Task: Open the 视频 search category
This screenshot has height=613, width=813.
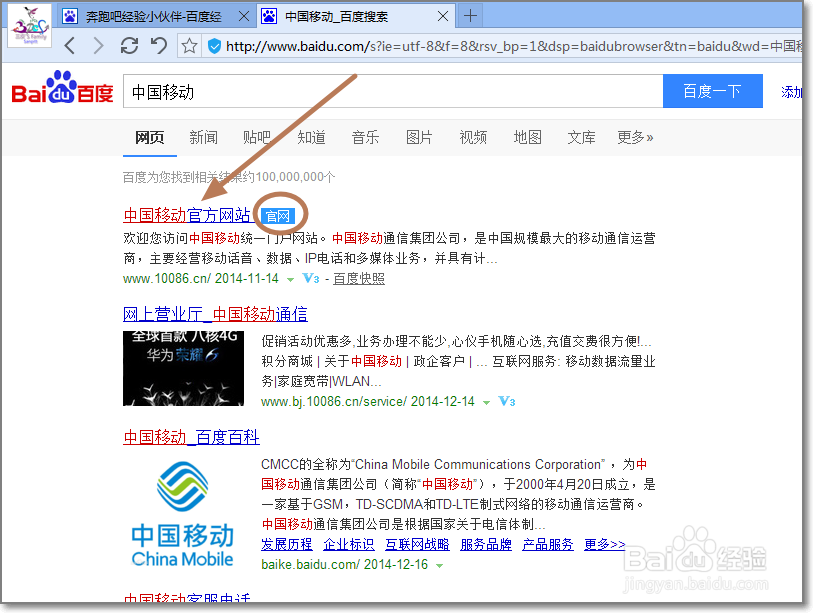Action: pos(473,137)
